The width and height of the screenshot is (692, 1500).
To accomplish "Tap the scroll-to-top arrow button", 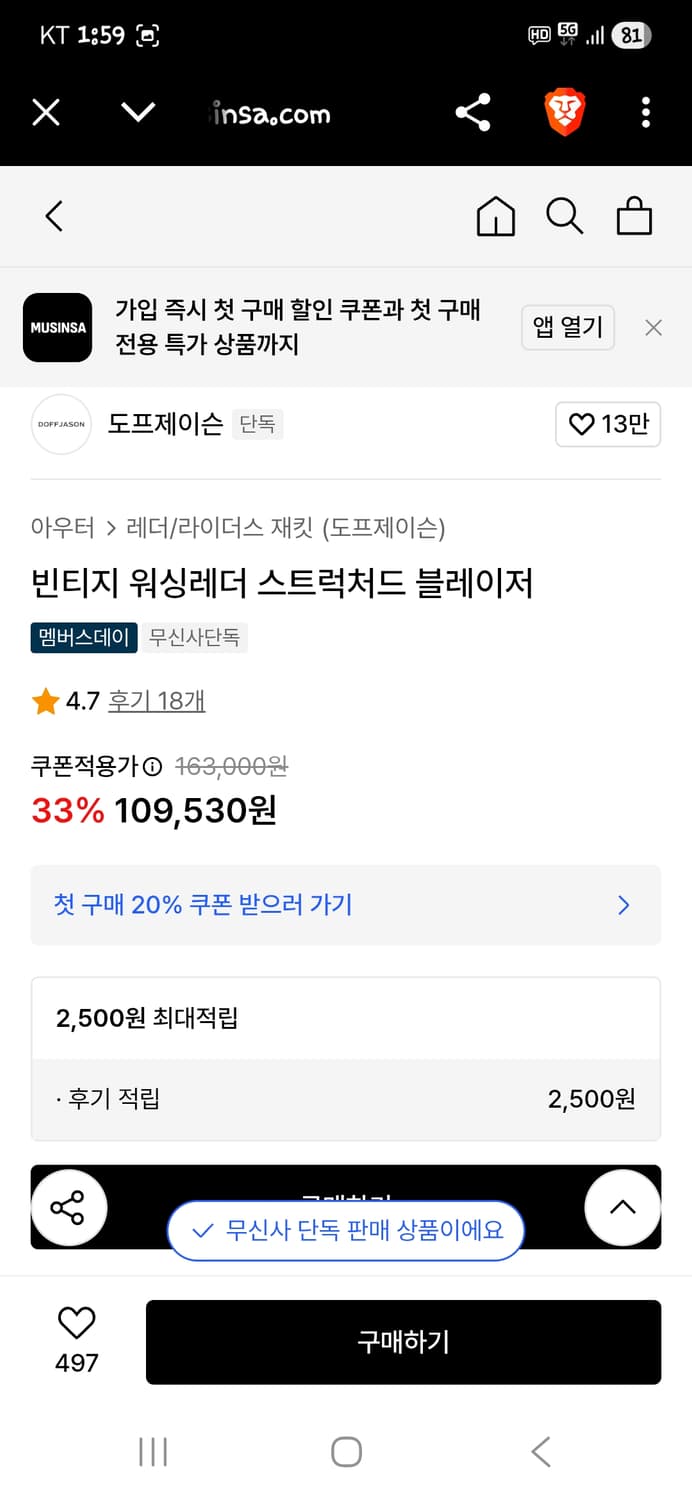I will click(622, 1207).
